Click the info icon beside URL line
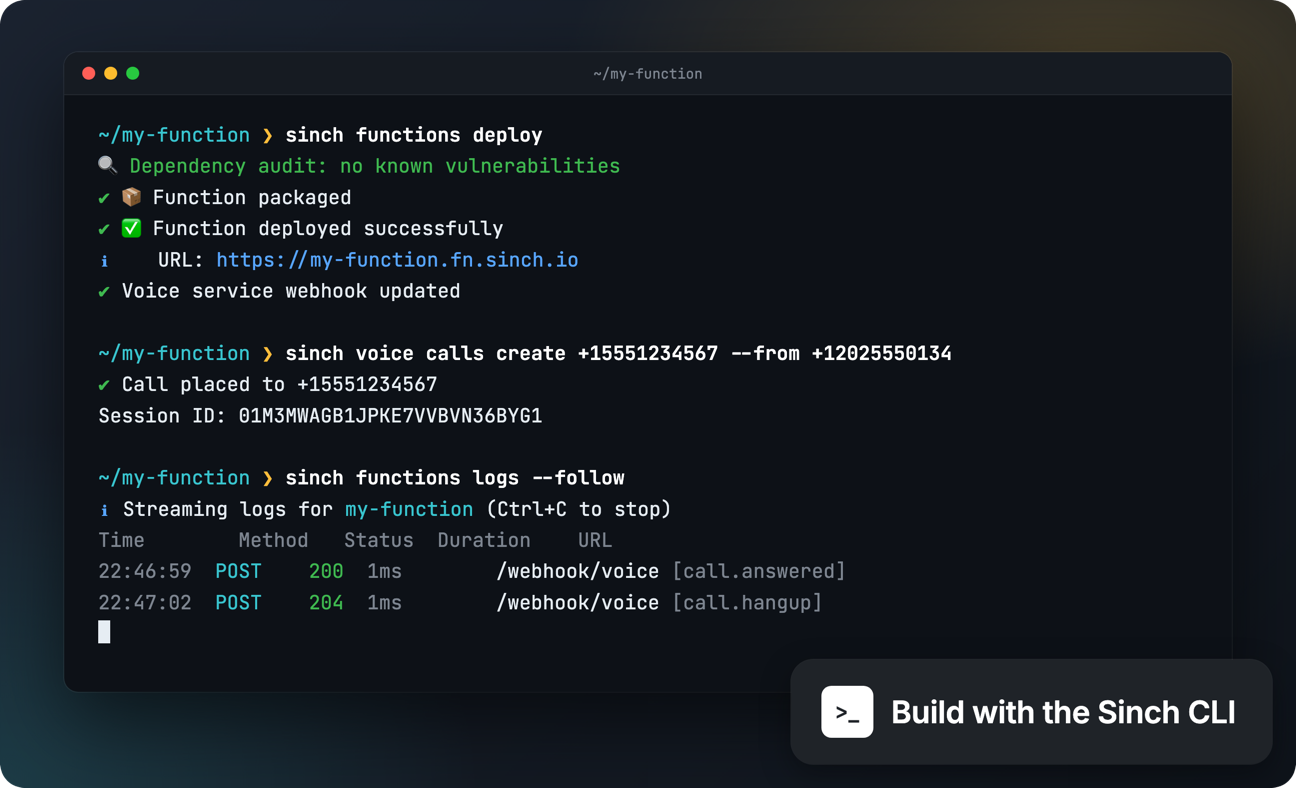The height and width of the screenshot is (788, 1296). coord(104,261)
